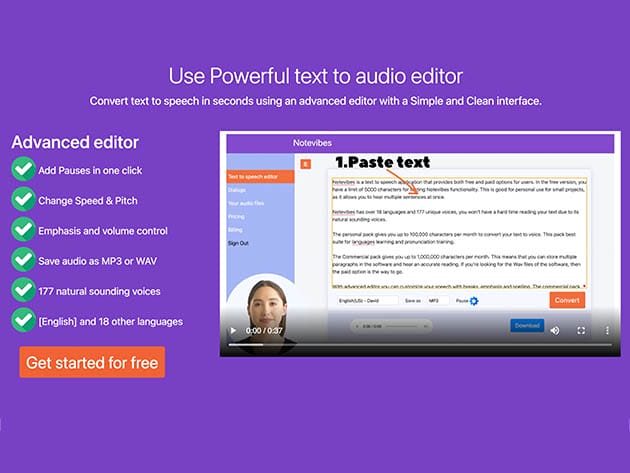
Task: Click the checkmark beside 177 natural sounding voices
Action: 23,290
